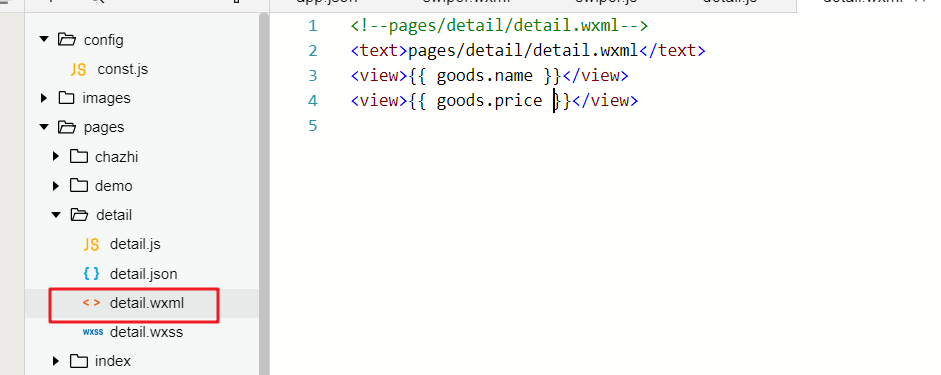Open detail.json in the file tree
The height and width of the screenshot is (375, 941).
tap(143, 274)
